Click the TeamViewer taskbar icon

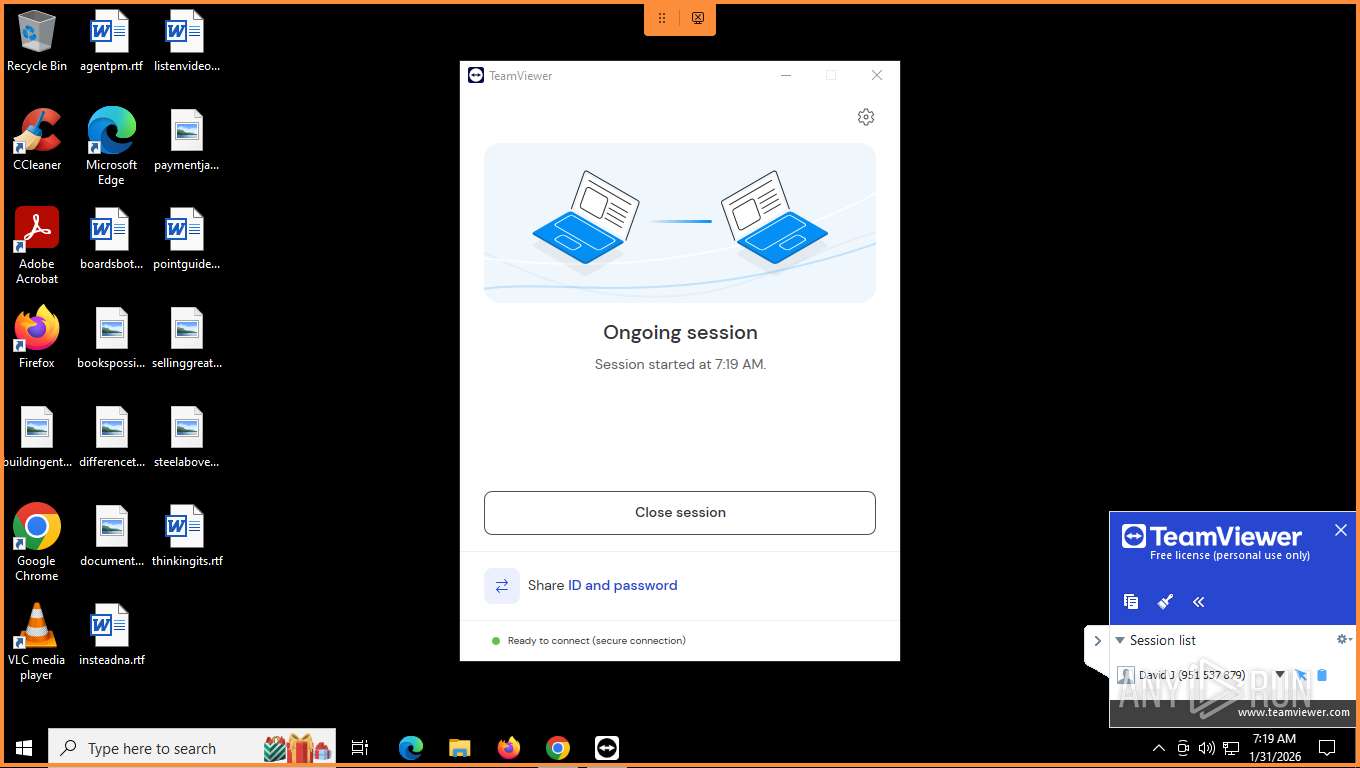tap(607, 748)
